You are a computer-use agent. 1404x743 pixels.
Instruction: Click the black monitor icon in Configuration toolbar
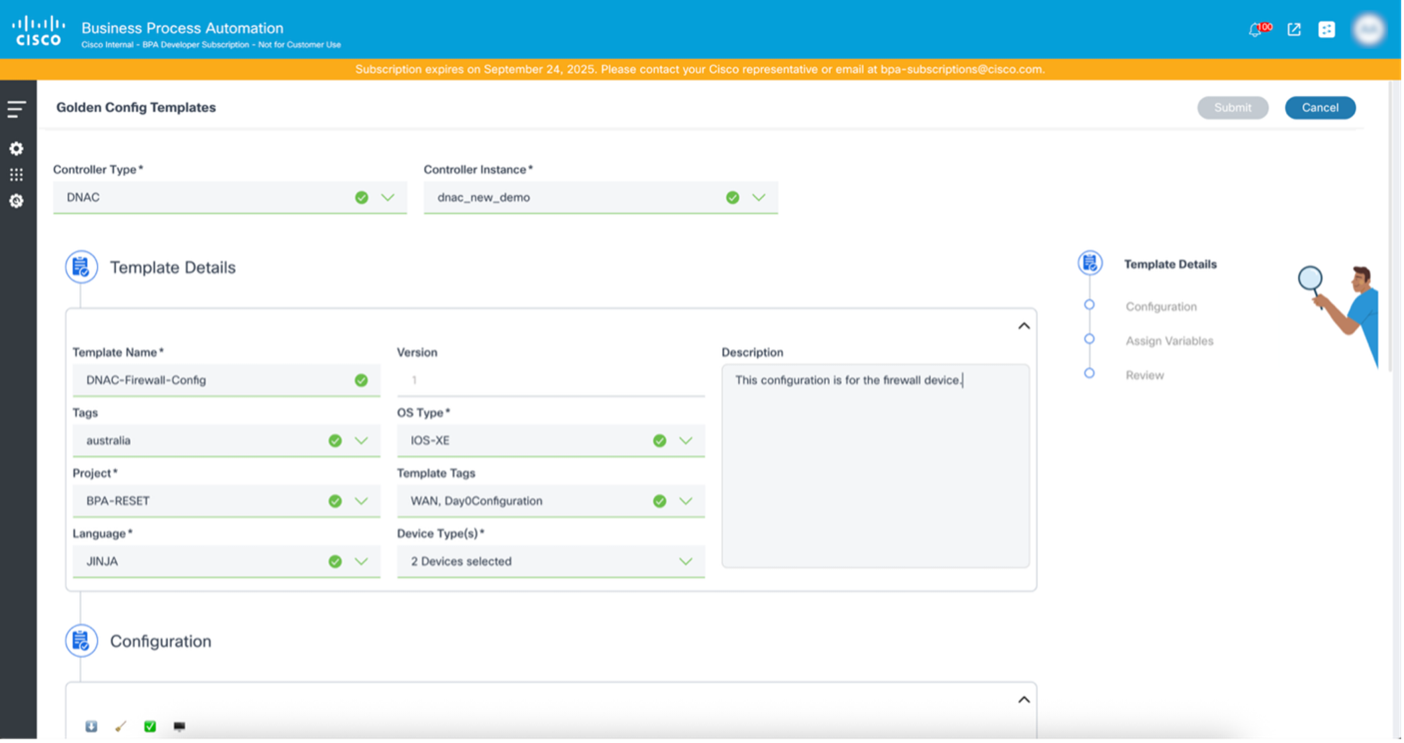pyautogui.click(x=179, y=727)
